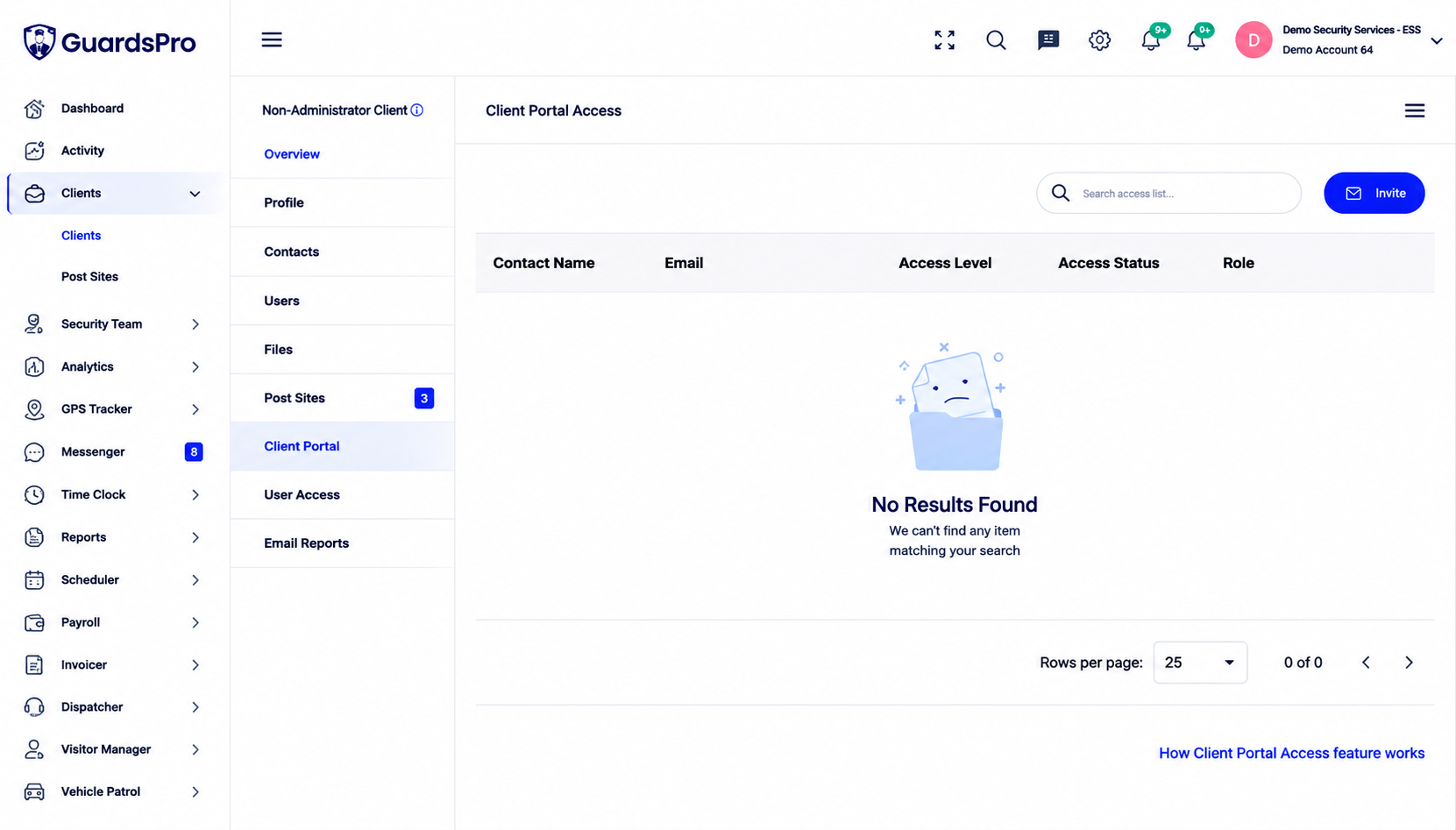
Task: Open the second notification bell with 0+ badge
Action: click(x=1197, y=40)
